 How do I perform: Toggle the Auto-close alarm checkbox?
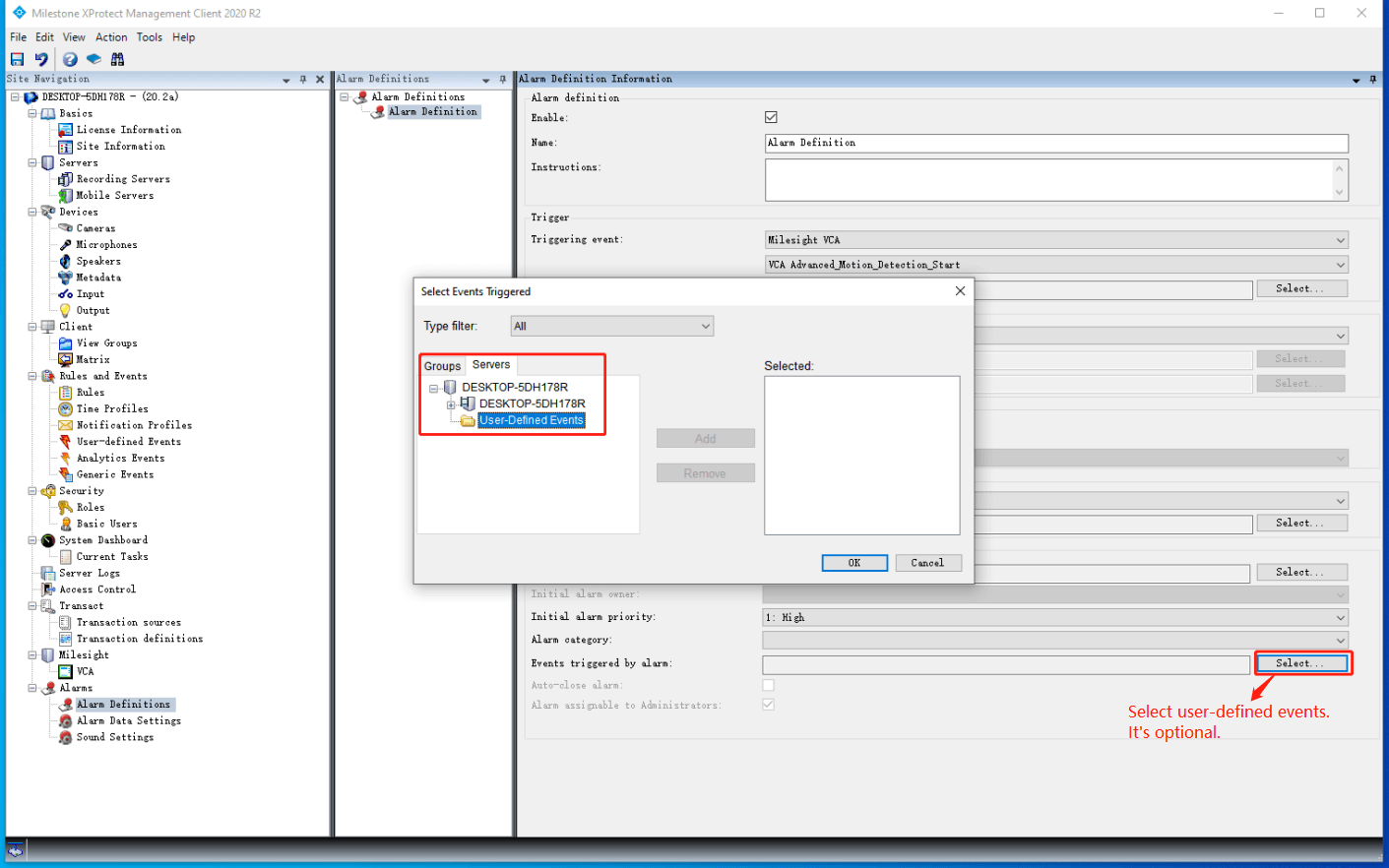(768, 685)
